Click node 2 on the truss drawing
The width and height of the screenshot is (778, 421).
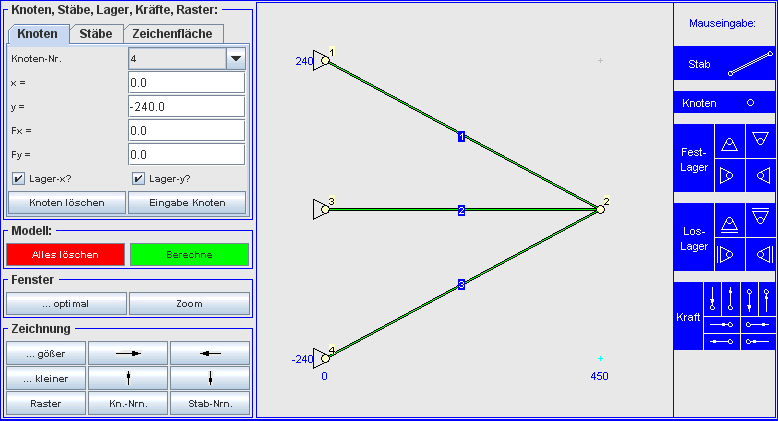(x=600, y=210)
